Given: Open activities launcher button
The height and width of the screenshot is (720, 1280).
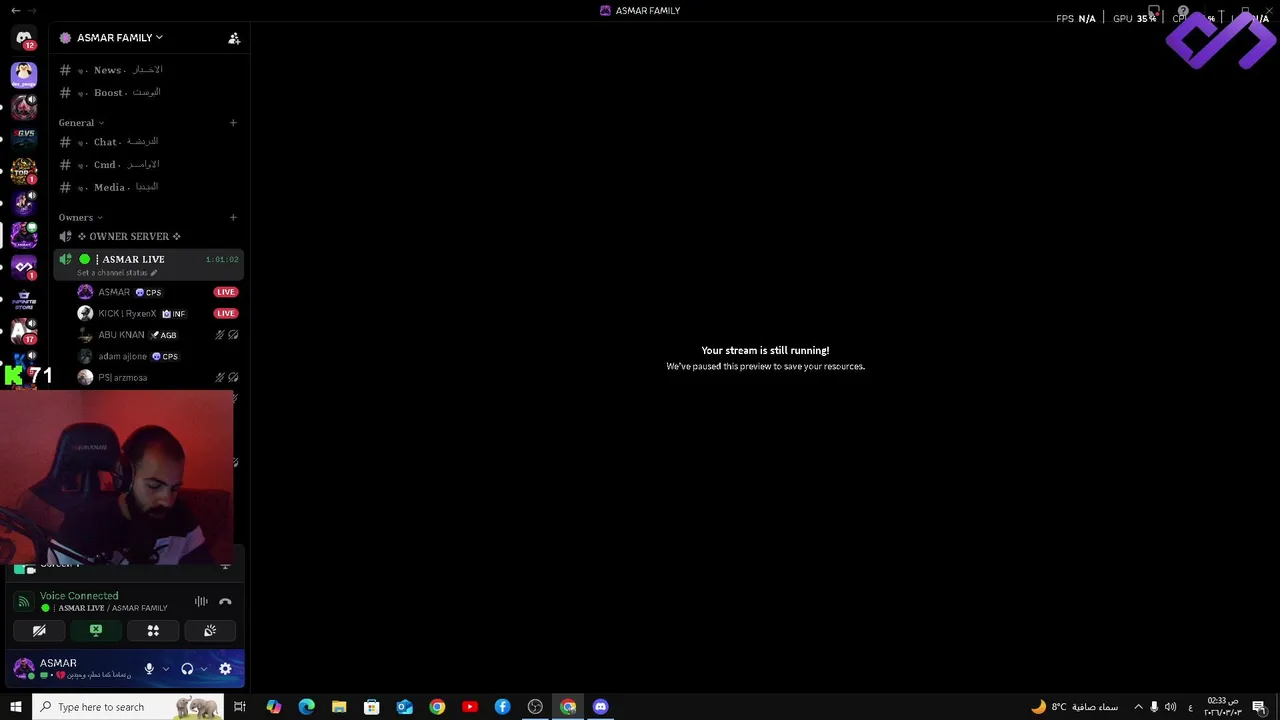Looking at the screenshot, I should point(153,631).
